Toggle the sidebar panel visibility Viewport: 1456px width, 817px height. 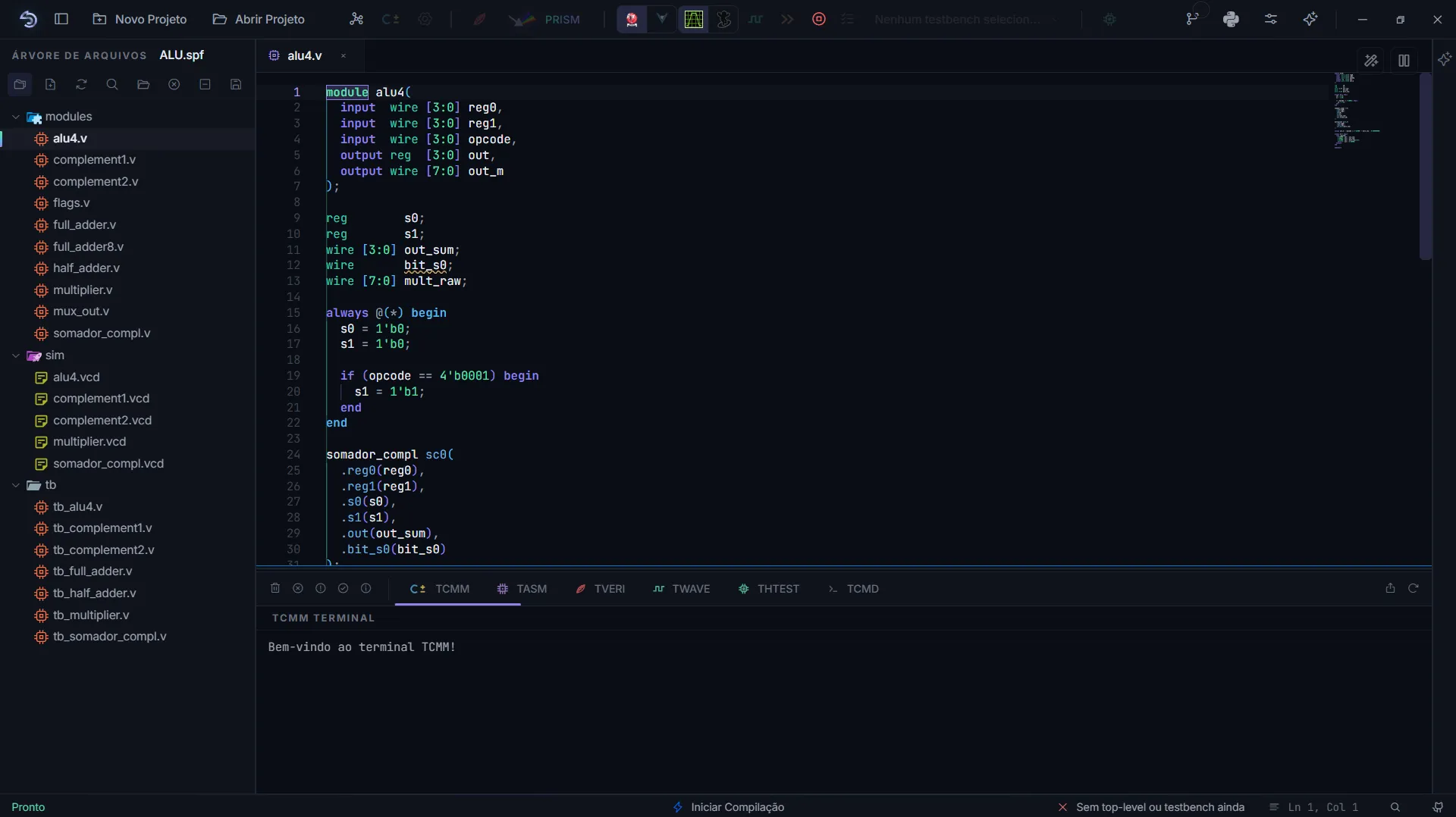[61, 19]
